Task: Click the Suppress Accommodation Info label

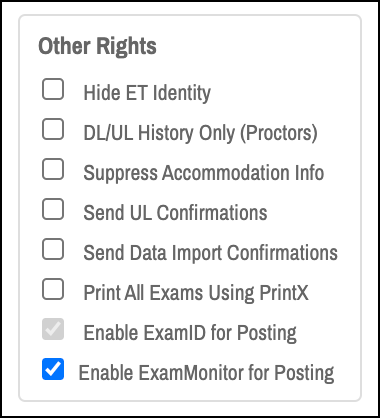Action: (204, 173)
